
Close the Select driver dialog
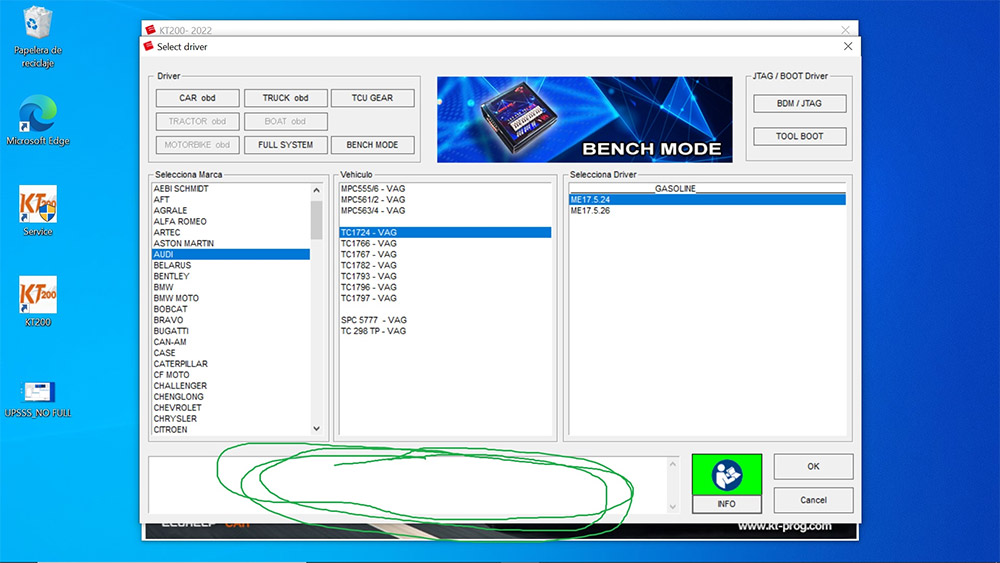848,47
